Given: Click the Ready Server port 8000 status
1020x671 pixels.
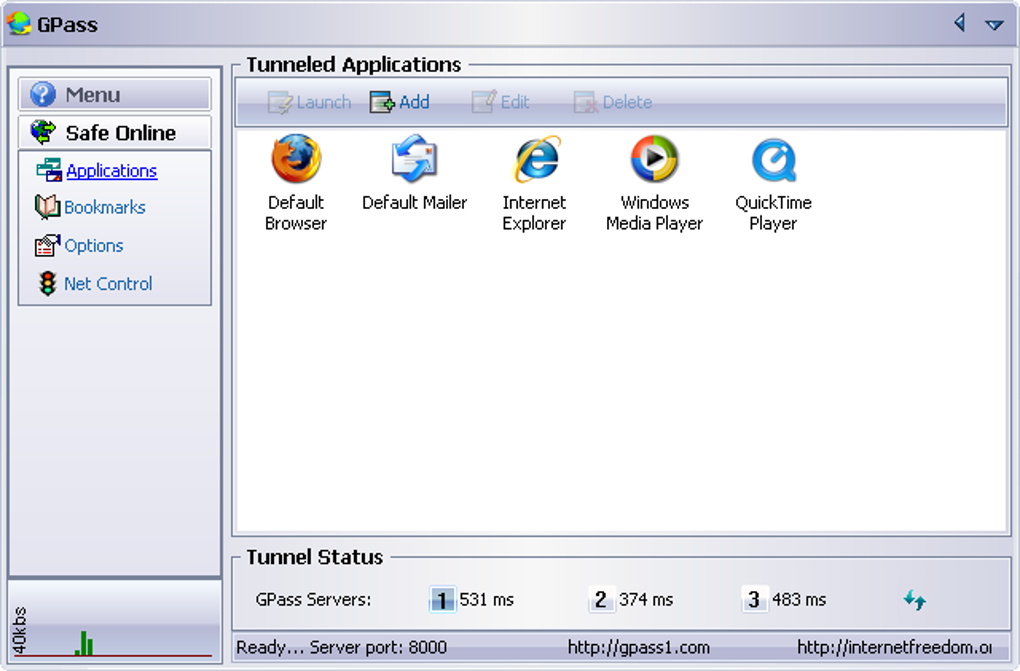Looking at the screenshot, I should pyautogui.click(x=342, y=648).
